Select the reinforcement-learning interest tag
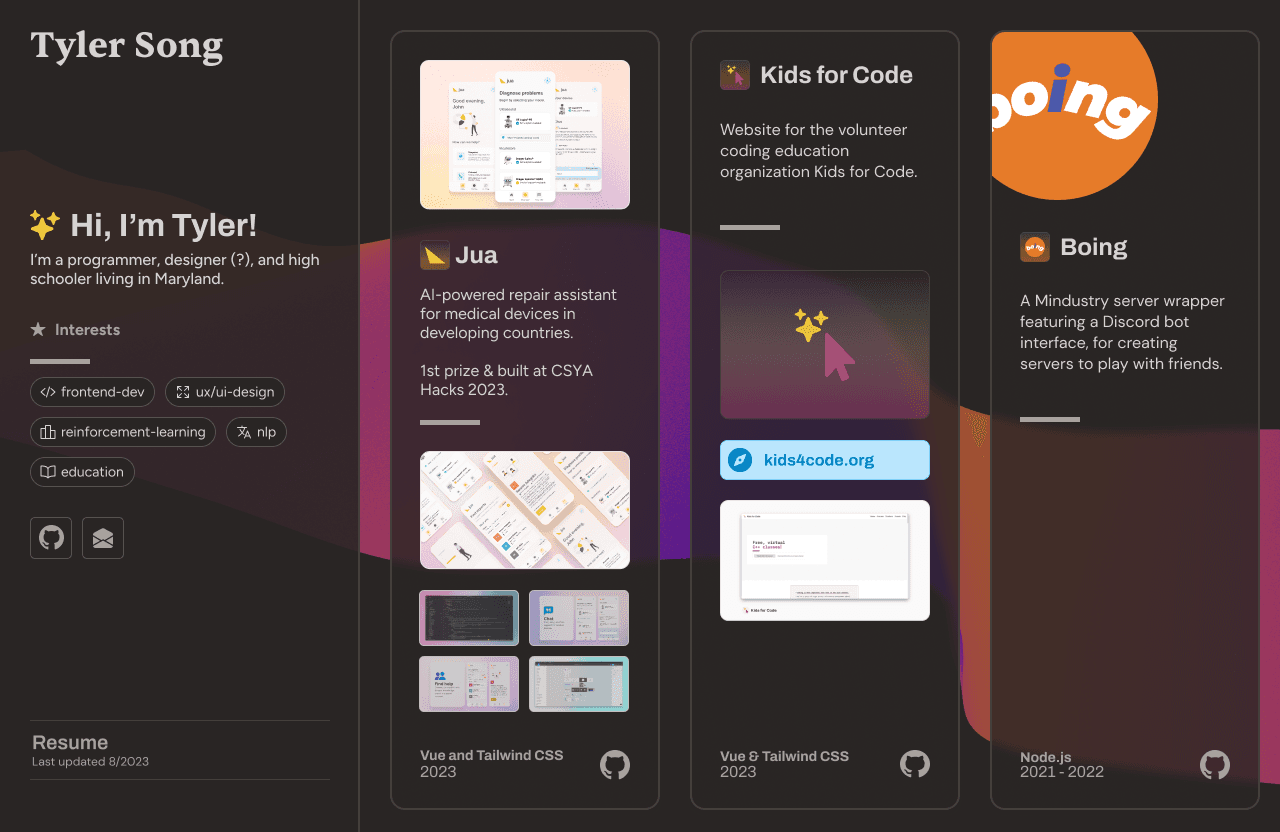This screenshot has height=832, width=1280. coord(123,432)
